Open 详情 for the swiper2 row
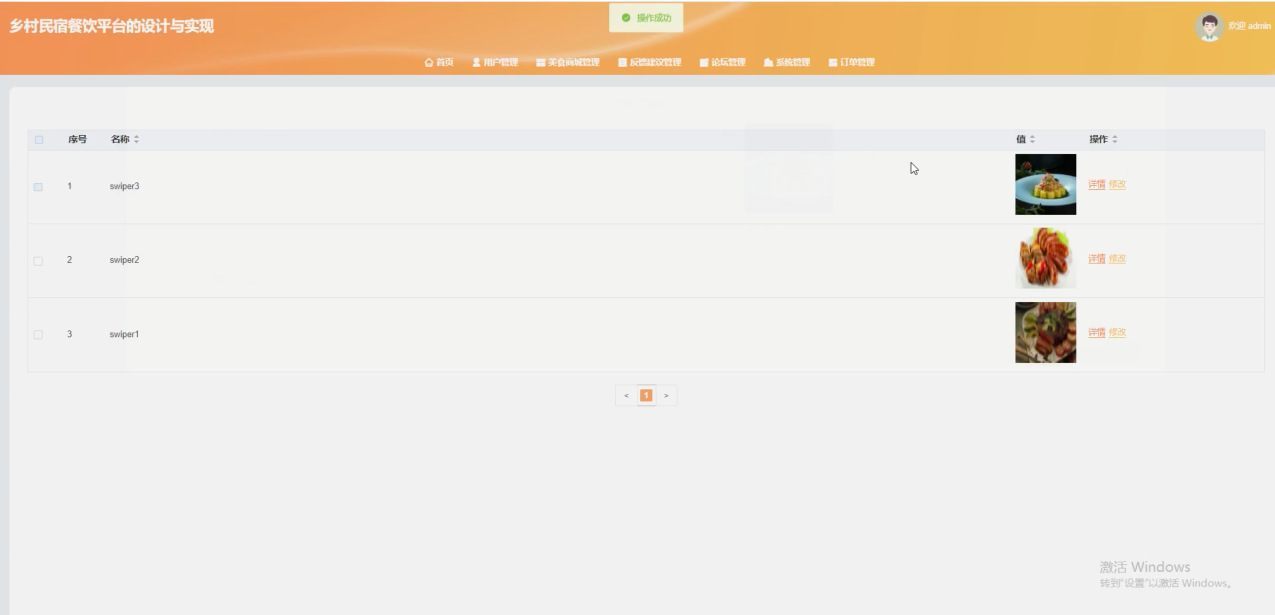The width and height of the screenshot is (1275, 615). pos(1097,259)
